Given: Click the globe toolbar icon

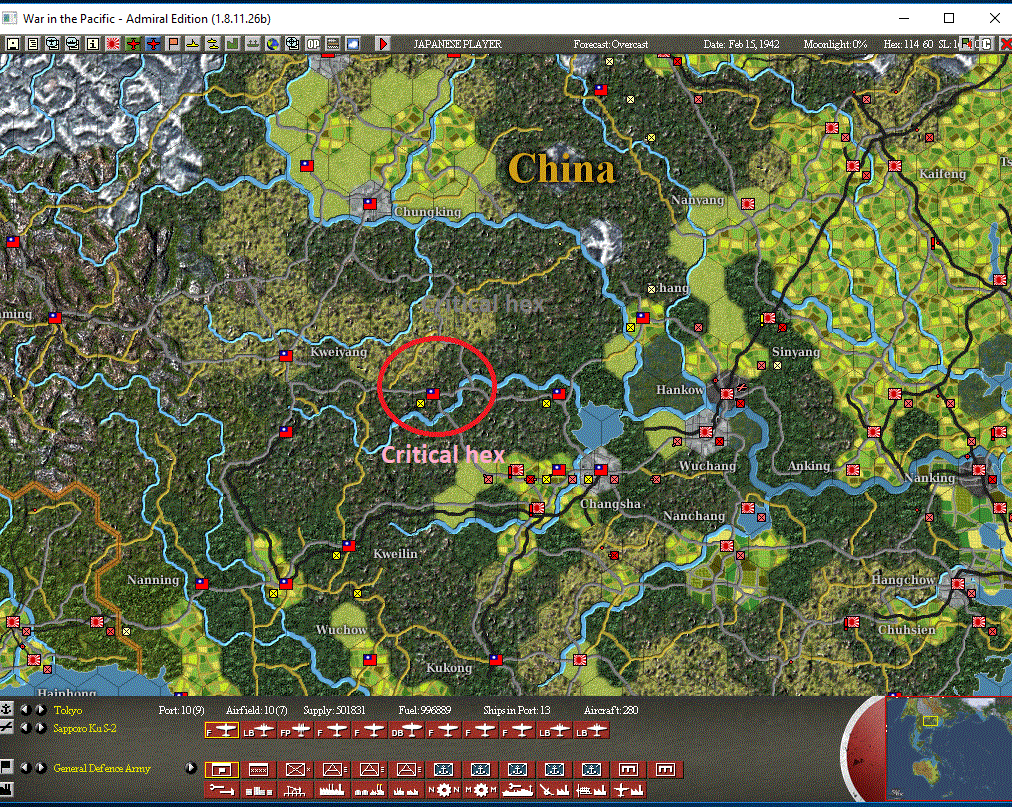Looking at the screenshot, I should point(272,44).
